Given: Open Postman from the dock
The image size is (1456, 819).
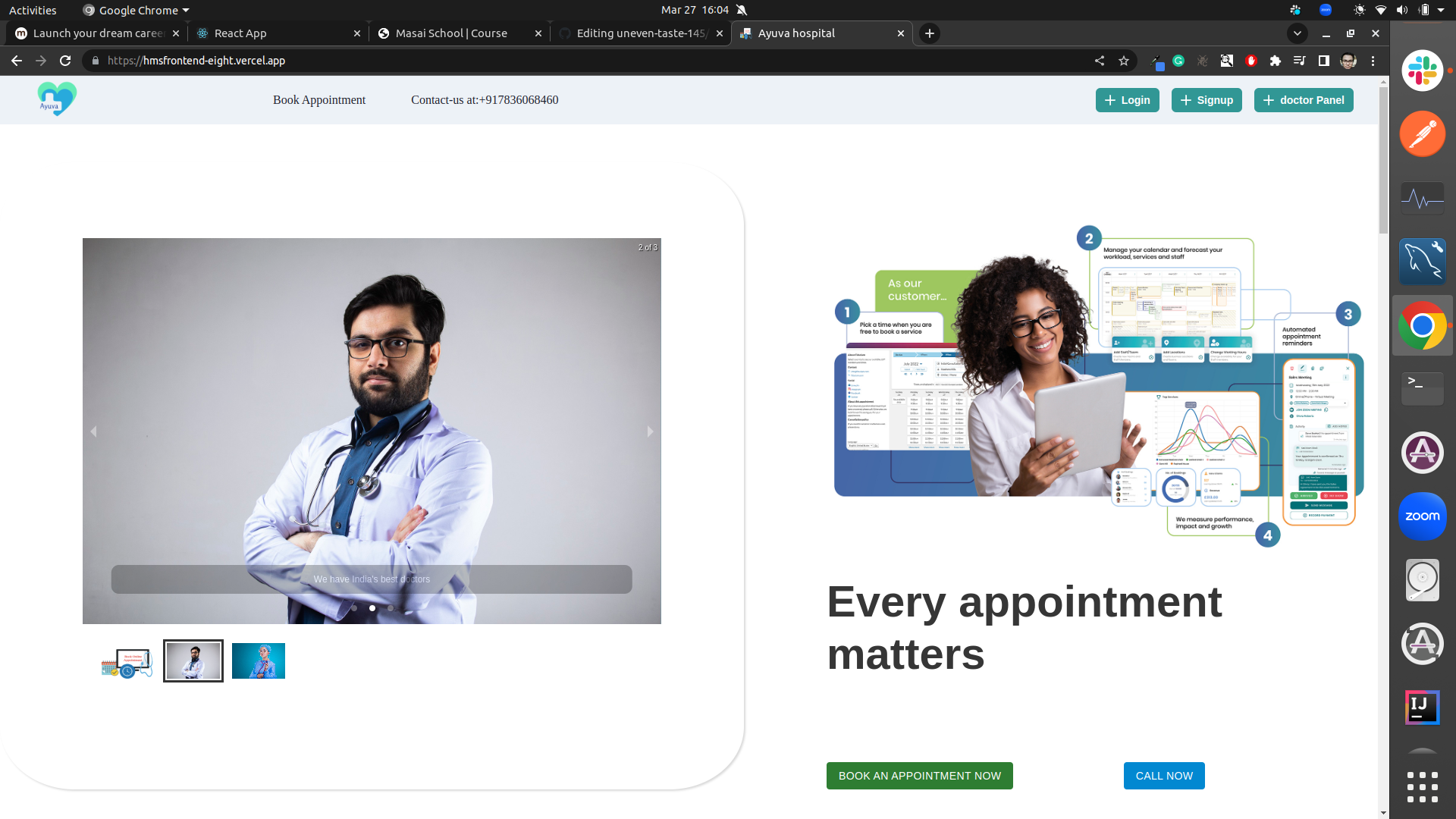Looking at the screenshot, I should (x=1422, y=134).
